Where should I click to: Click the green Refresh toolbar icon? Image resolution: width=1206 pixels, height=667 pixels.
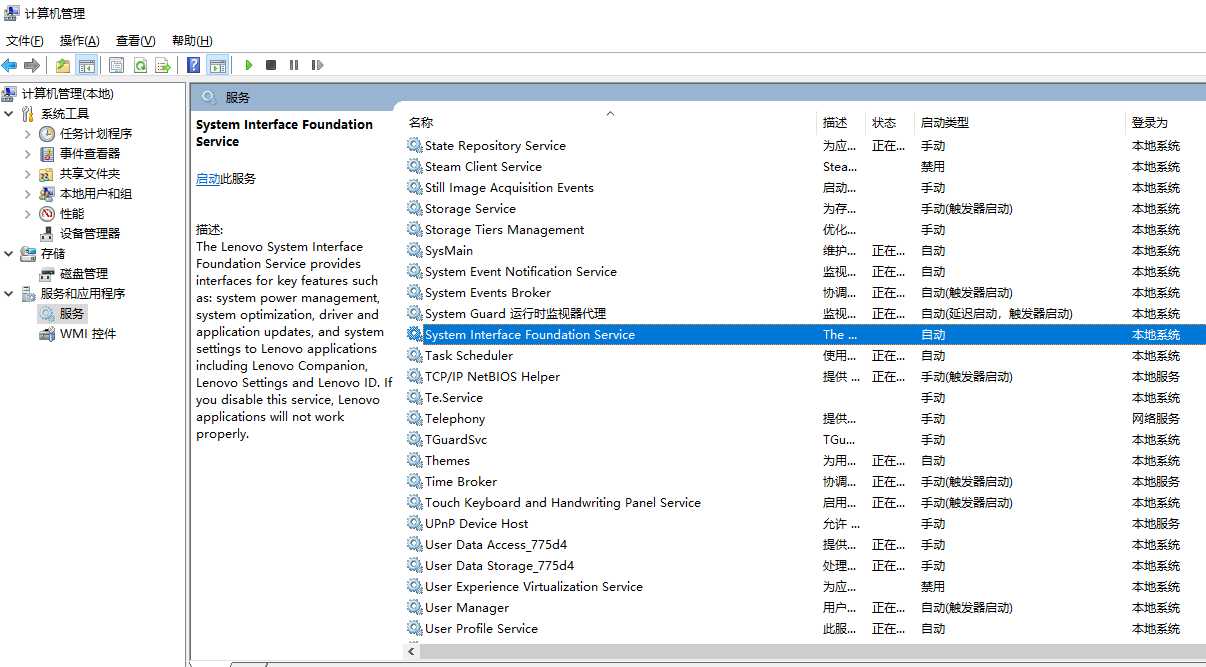pyautogui.click(x=140, y=65)
